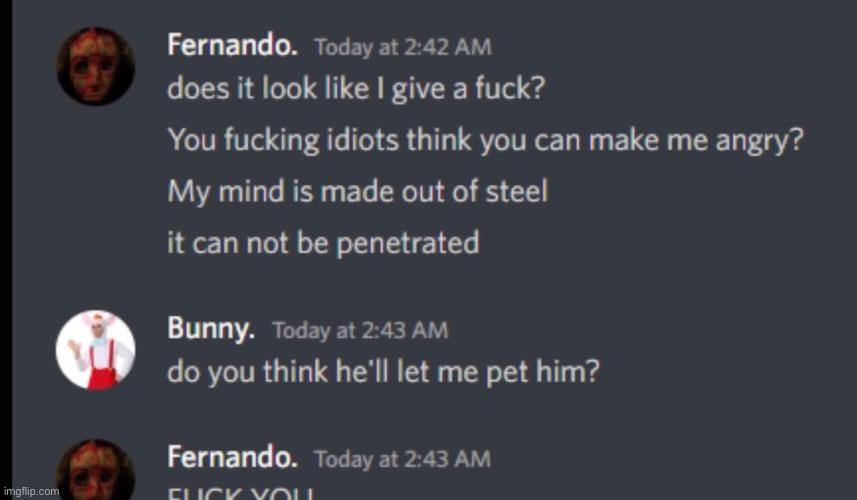Image resolution: width=857 pixels, height=500 pixels.
Task: Click the word 'penetrated'
Action: coord(408,244)
